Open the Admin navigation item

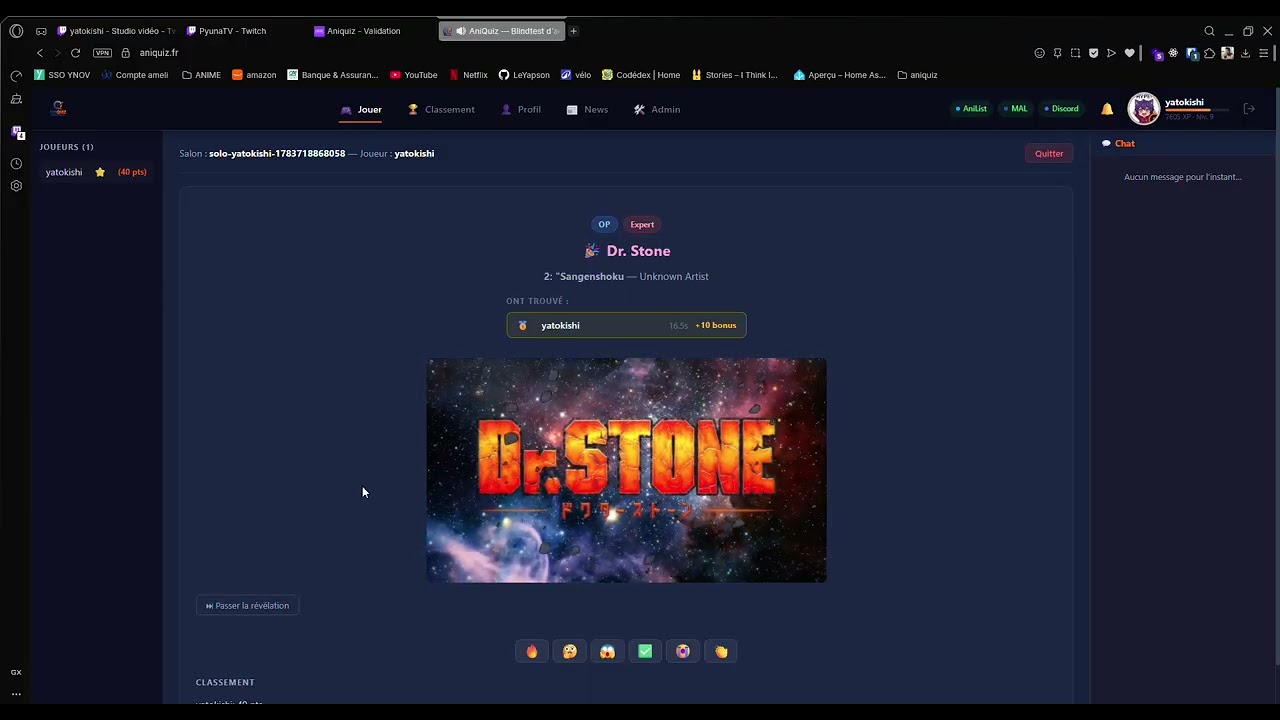657,109
